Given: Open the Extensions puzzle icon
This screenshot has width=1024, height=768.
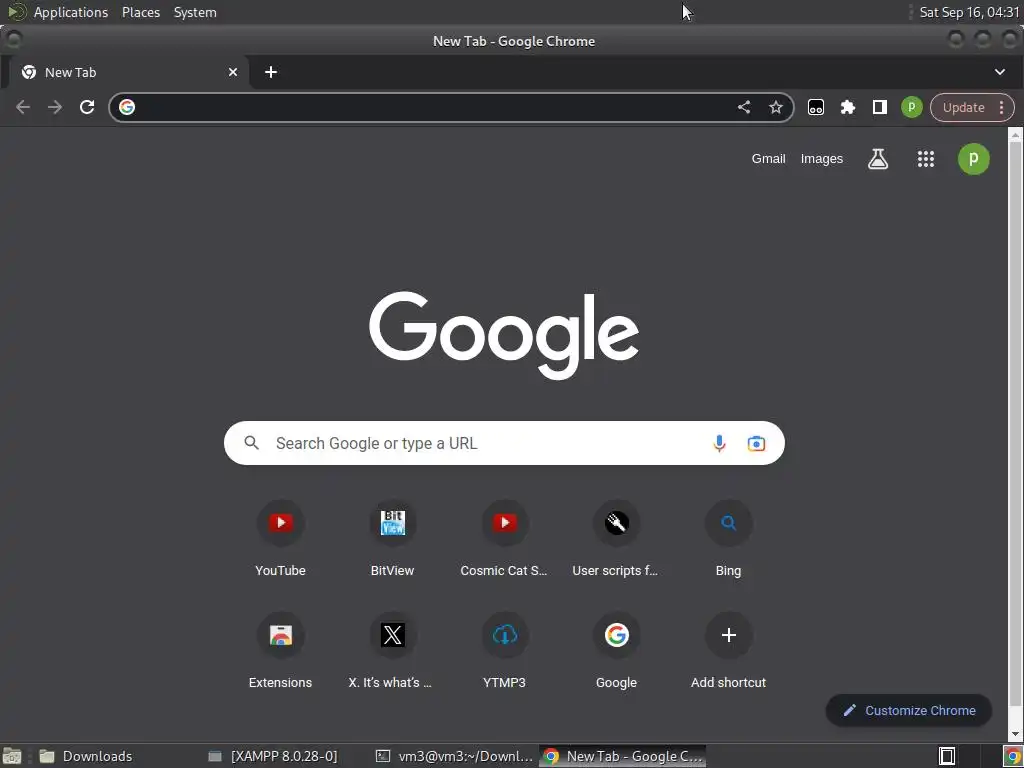Looking at the screenshot, I should [x=848, y=107].
